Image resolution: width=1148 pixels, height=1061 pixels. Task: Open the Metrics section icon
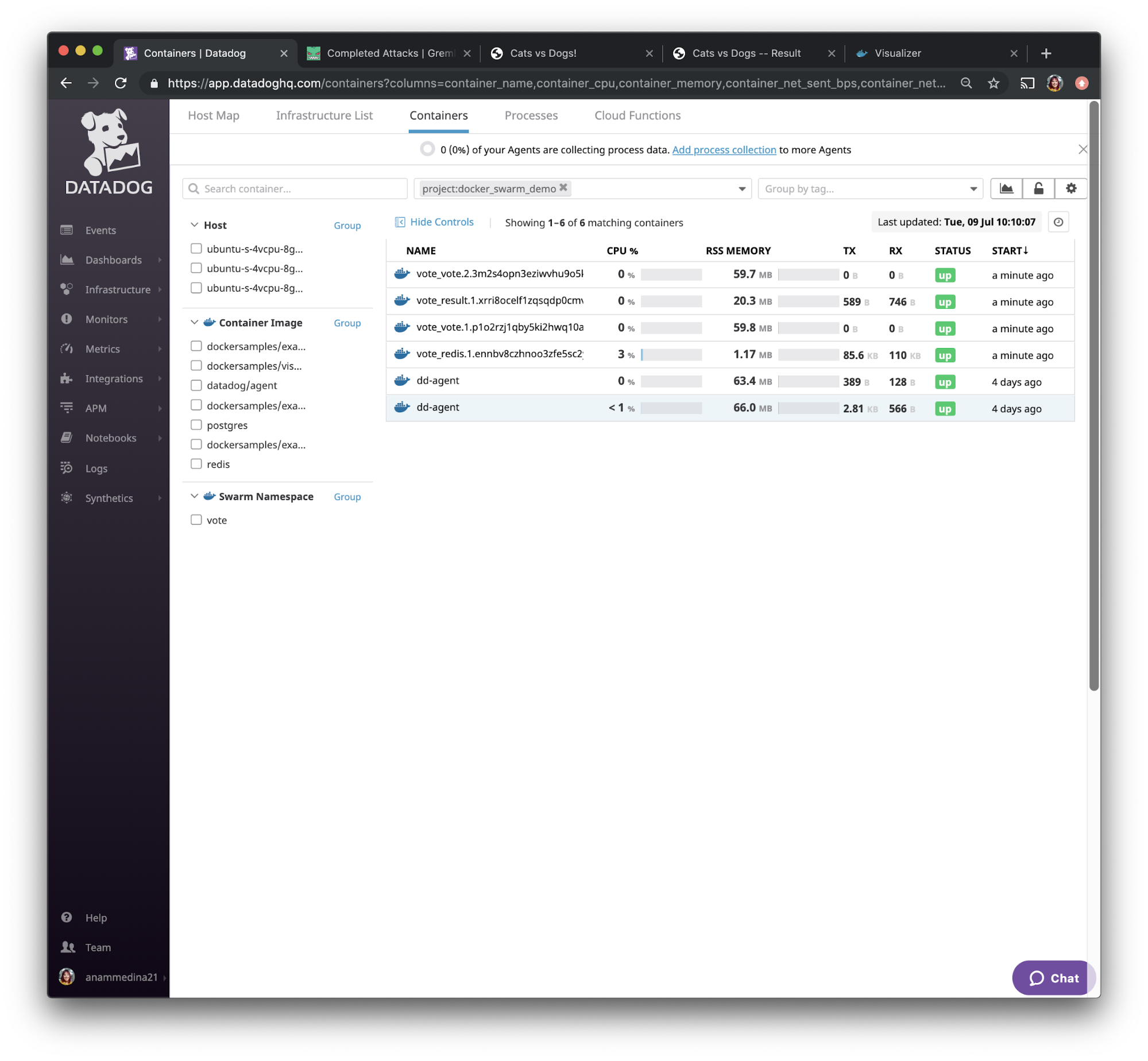click(67, 349)
